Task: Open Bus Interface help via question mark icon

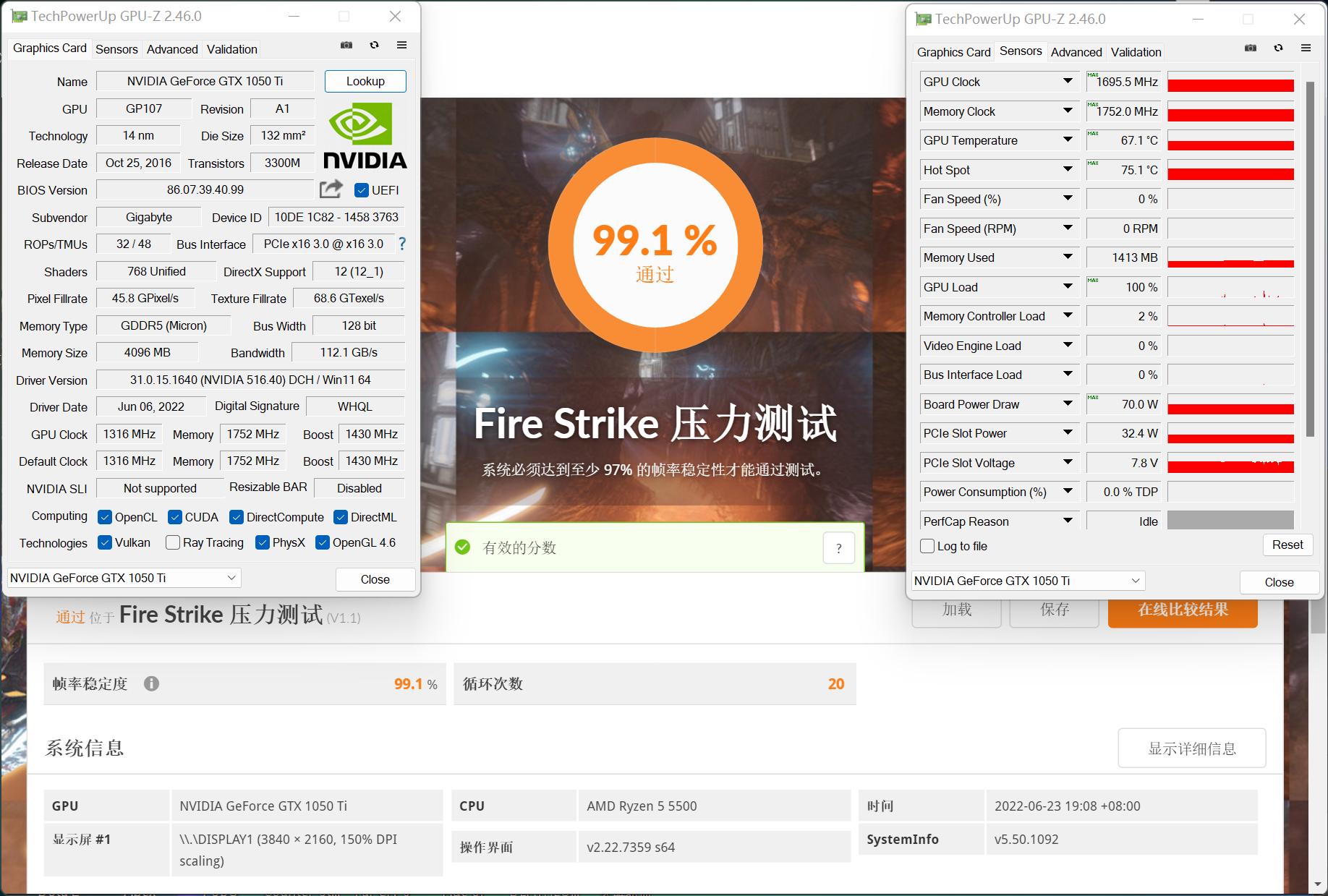Action: tap(402, 244)
